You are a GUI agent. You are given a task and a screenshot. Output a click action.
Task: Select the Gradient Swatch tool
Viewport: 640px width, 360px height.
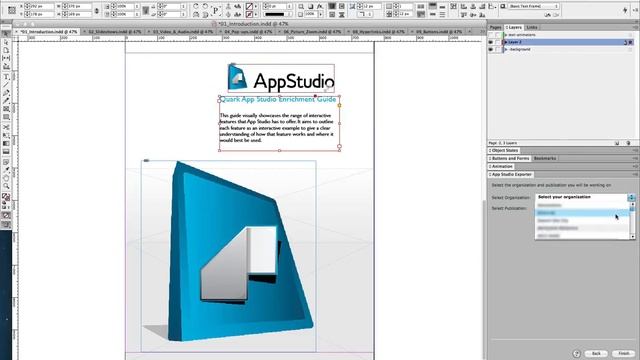(x=6, y=143)
